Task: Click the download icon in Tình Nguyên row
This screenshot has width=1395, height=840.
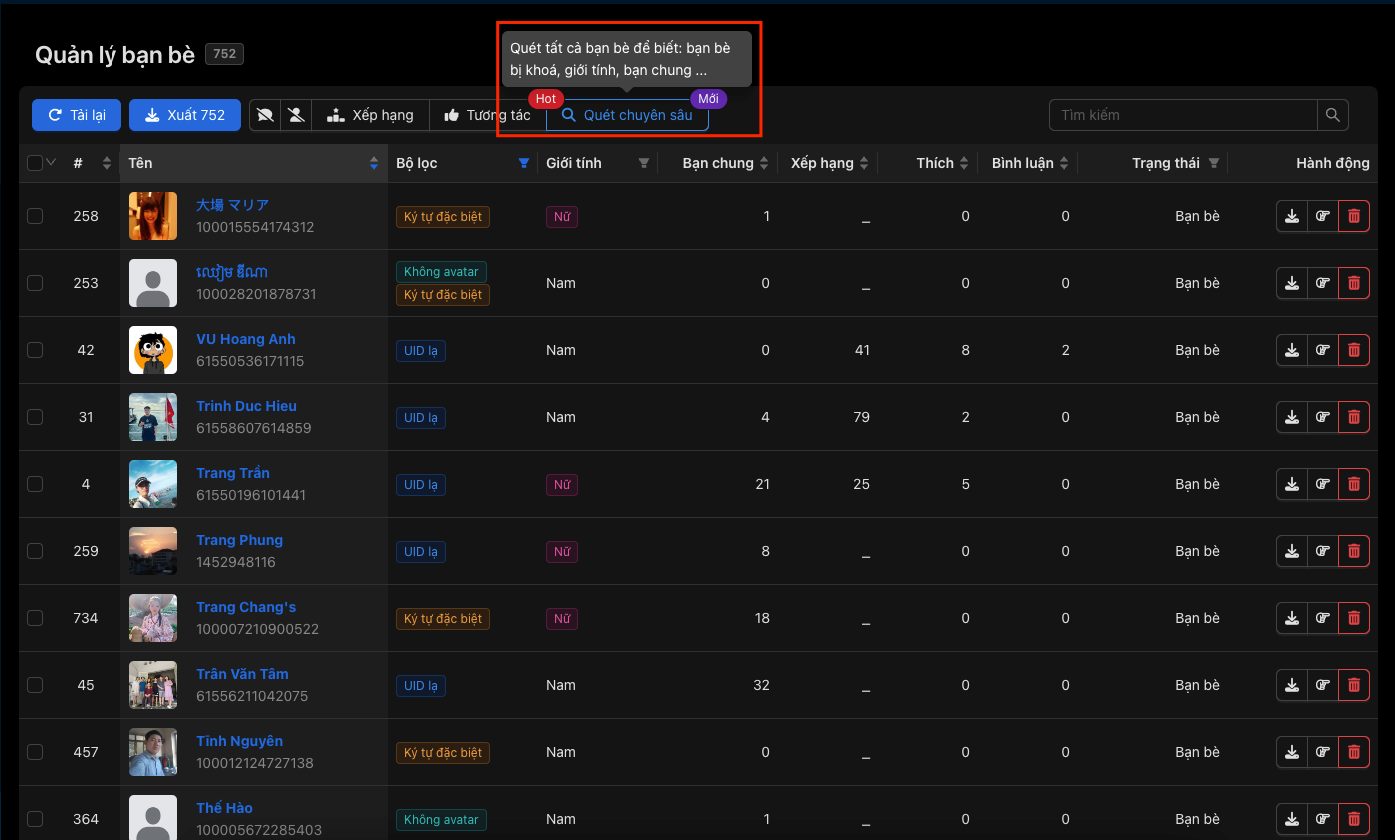Action: click(x=1292, y=752)
